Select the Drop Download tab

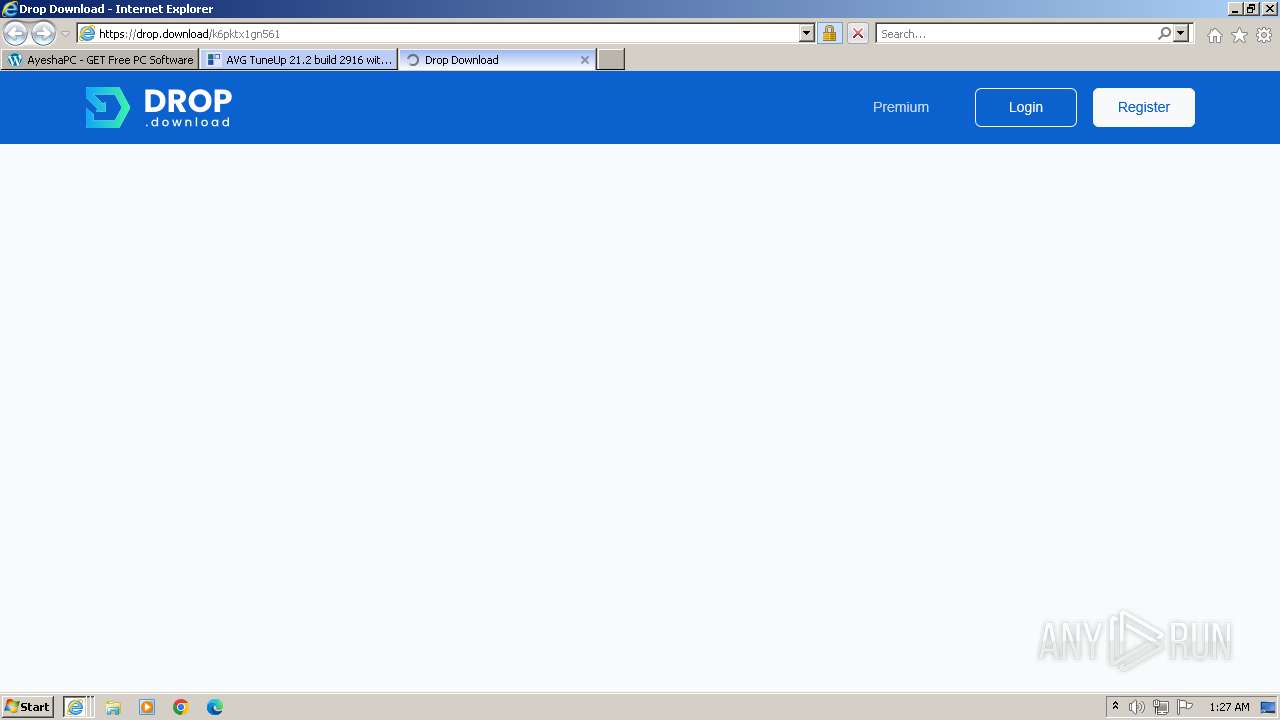pos(497,60)
